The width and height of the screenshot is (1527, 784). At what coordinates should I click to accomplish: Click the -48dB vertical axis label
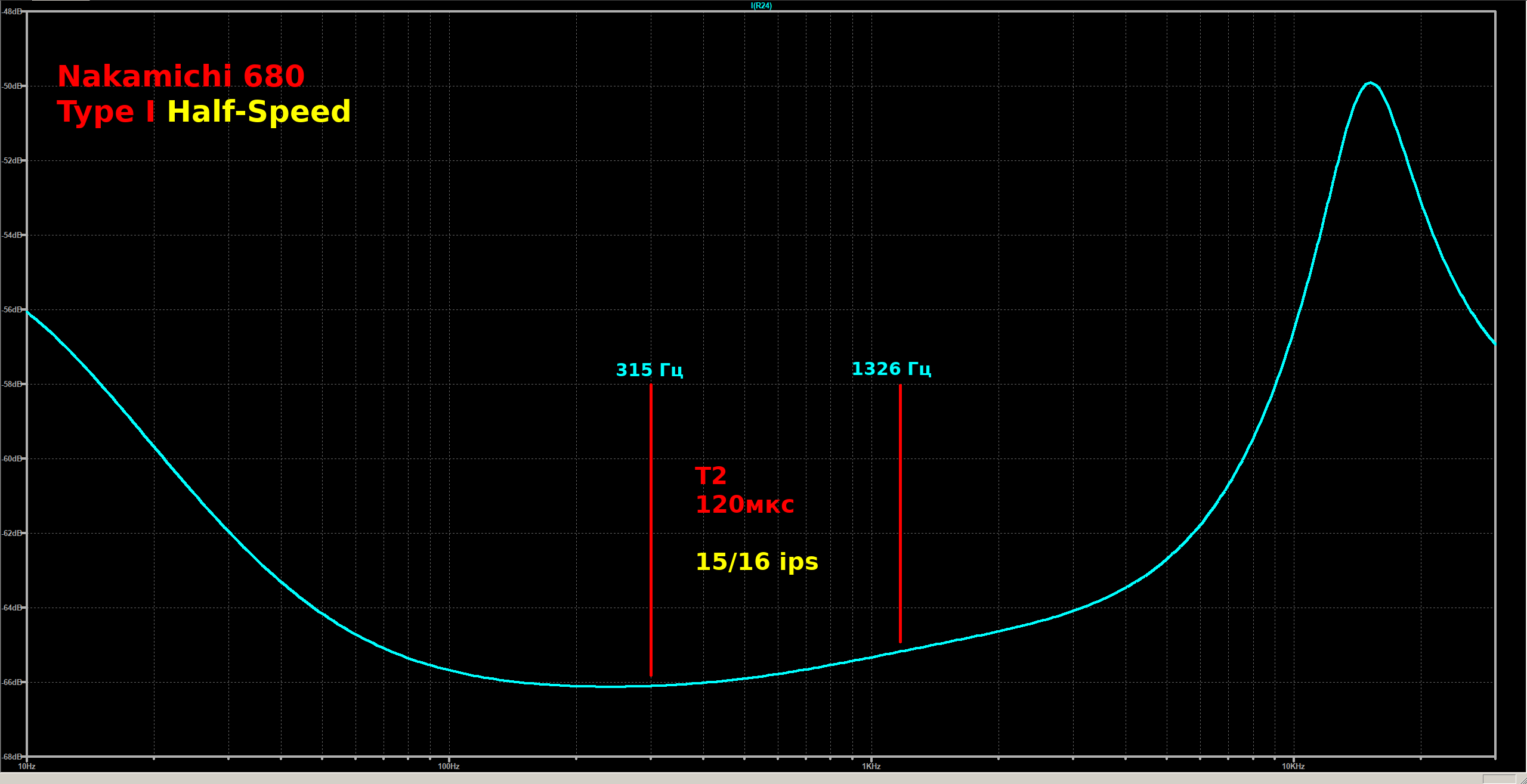pyautogui.click(x=12, y=11)
